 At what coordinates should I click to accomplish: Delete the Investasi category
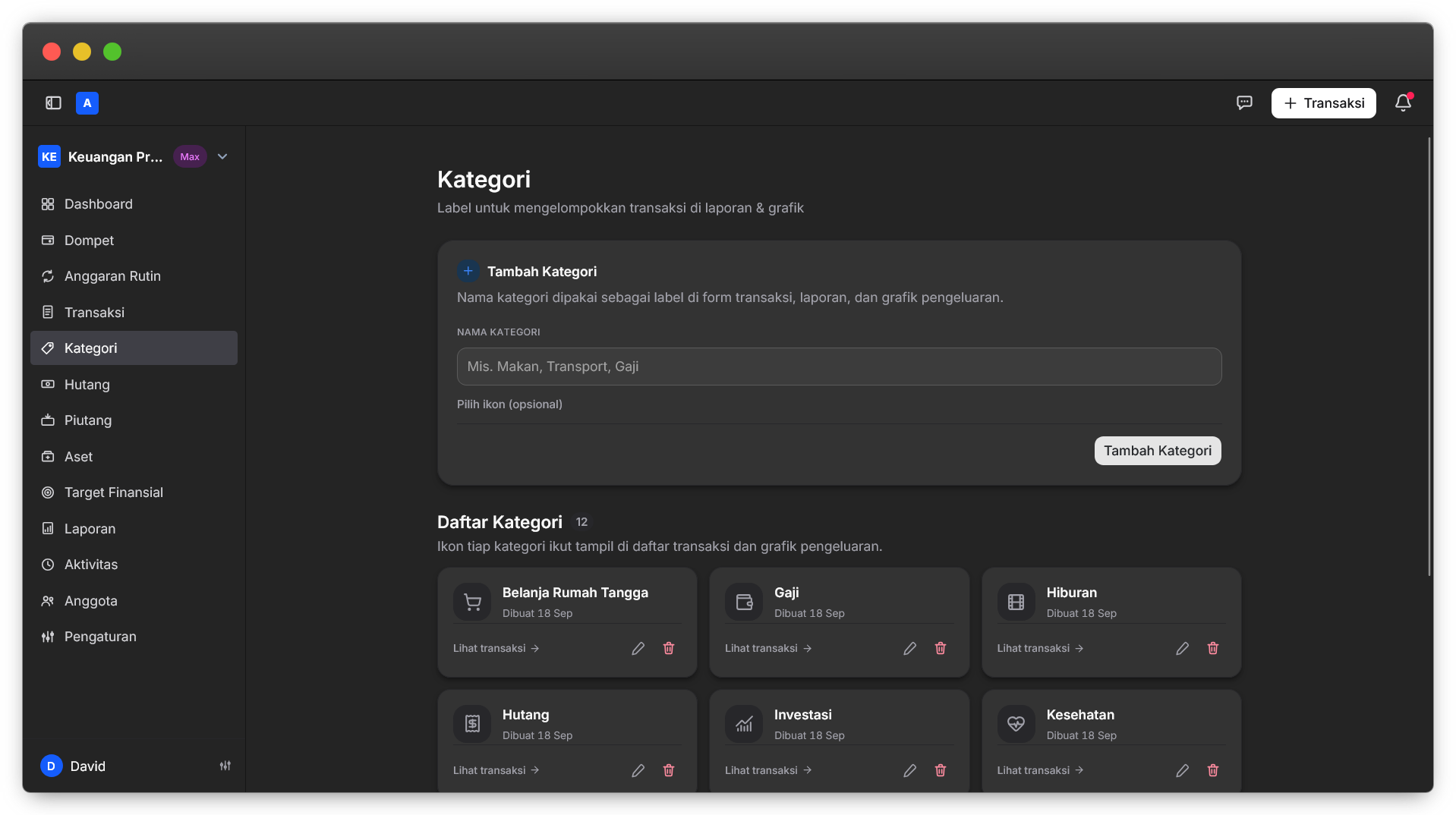click(x=941, y=771)
